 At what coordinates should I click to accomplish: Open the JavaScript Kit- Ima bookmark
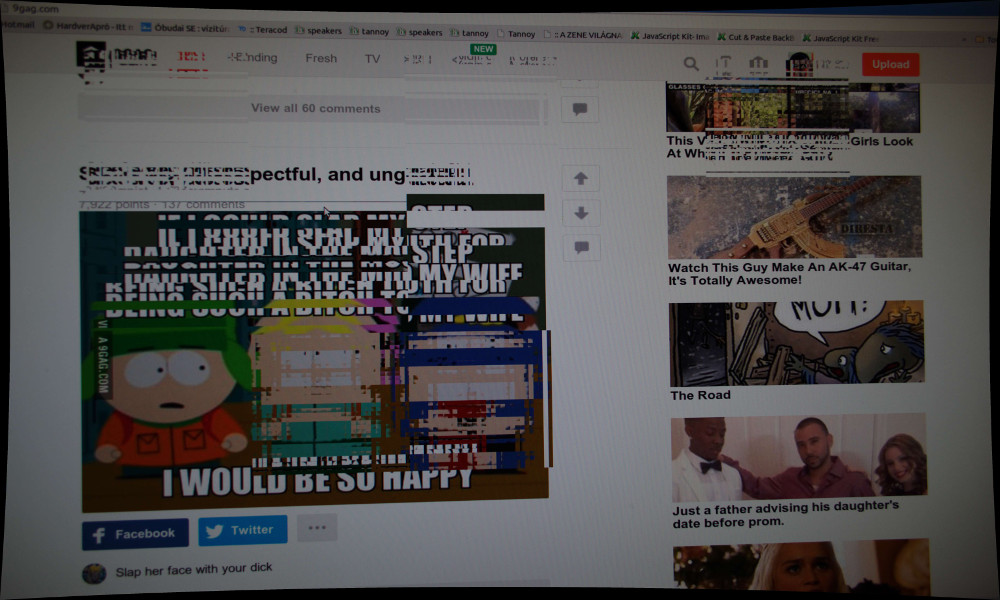[x=670, y=36]
